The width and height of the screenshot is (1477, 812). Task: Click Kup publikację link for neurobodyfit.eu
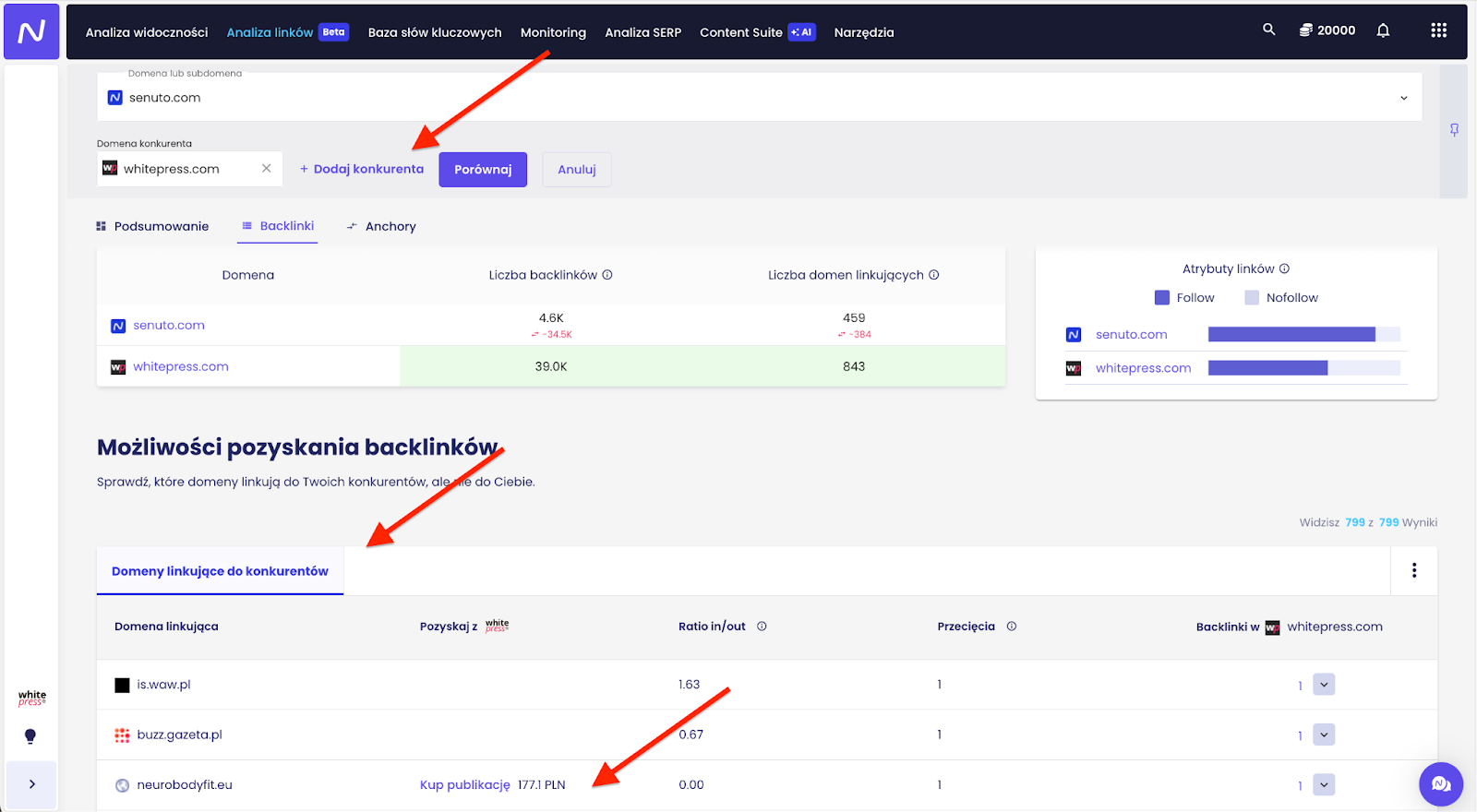tap(465, 785)
